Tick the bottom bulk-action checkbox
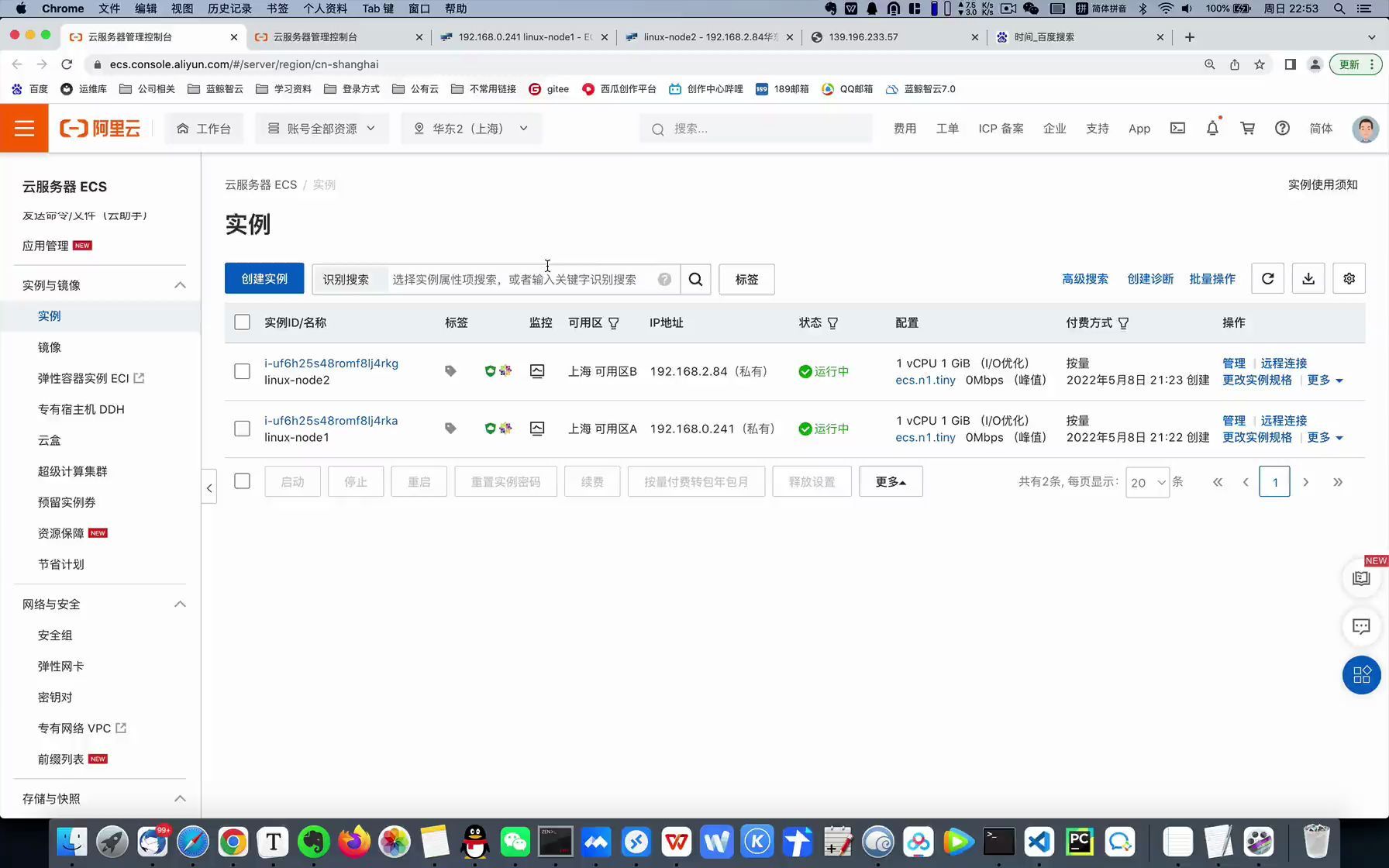 coord(243,481)
